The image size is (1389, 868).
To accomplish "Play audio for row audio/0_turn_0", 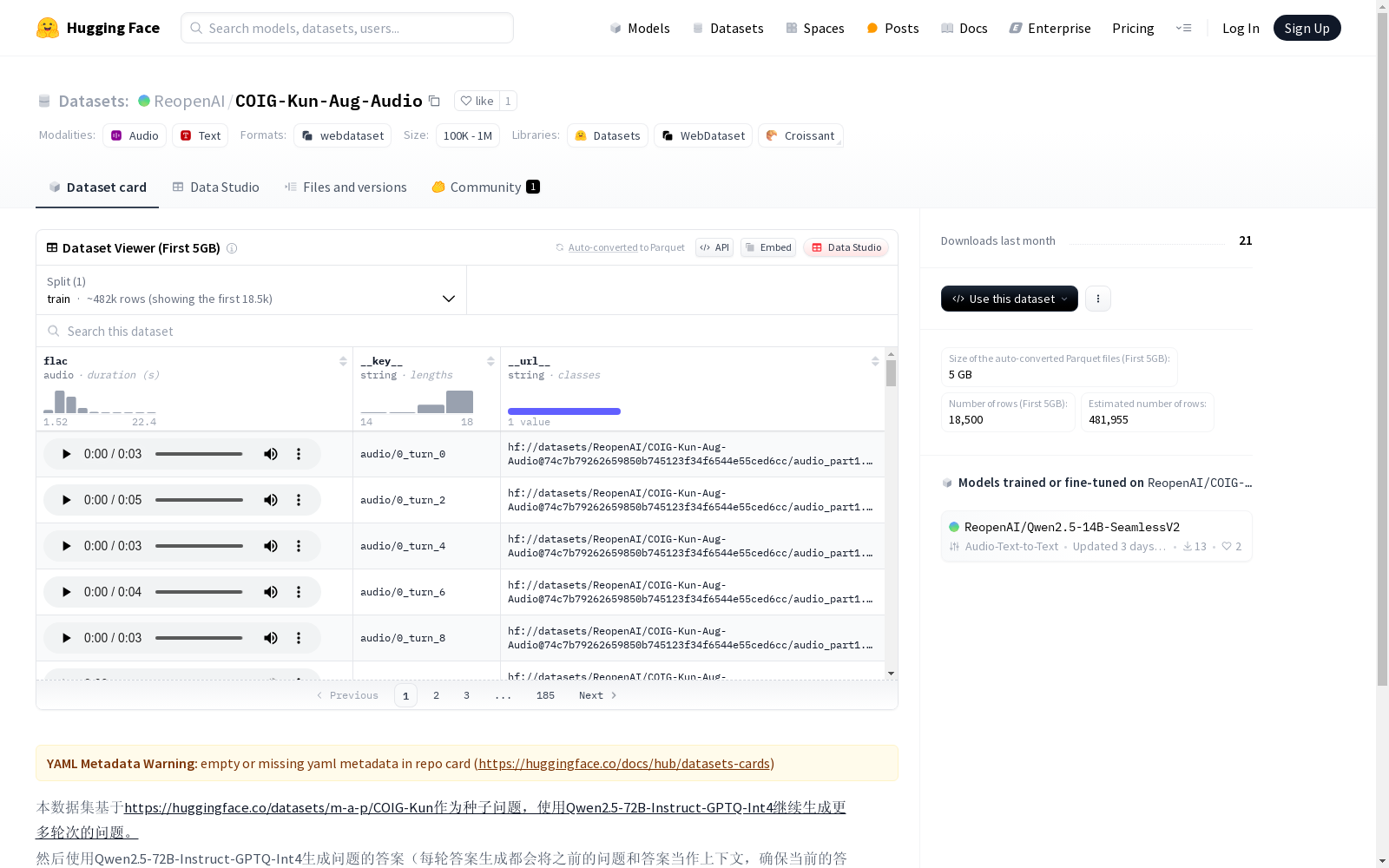I will tap(66, 454).
